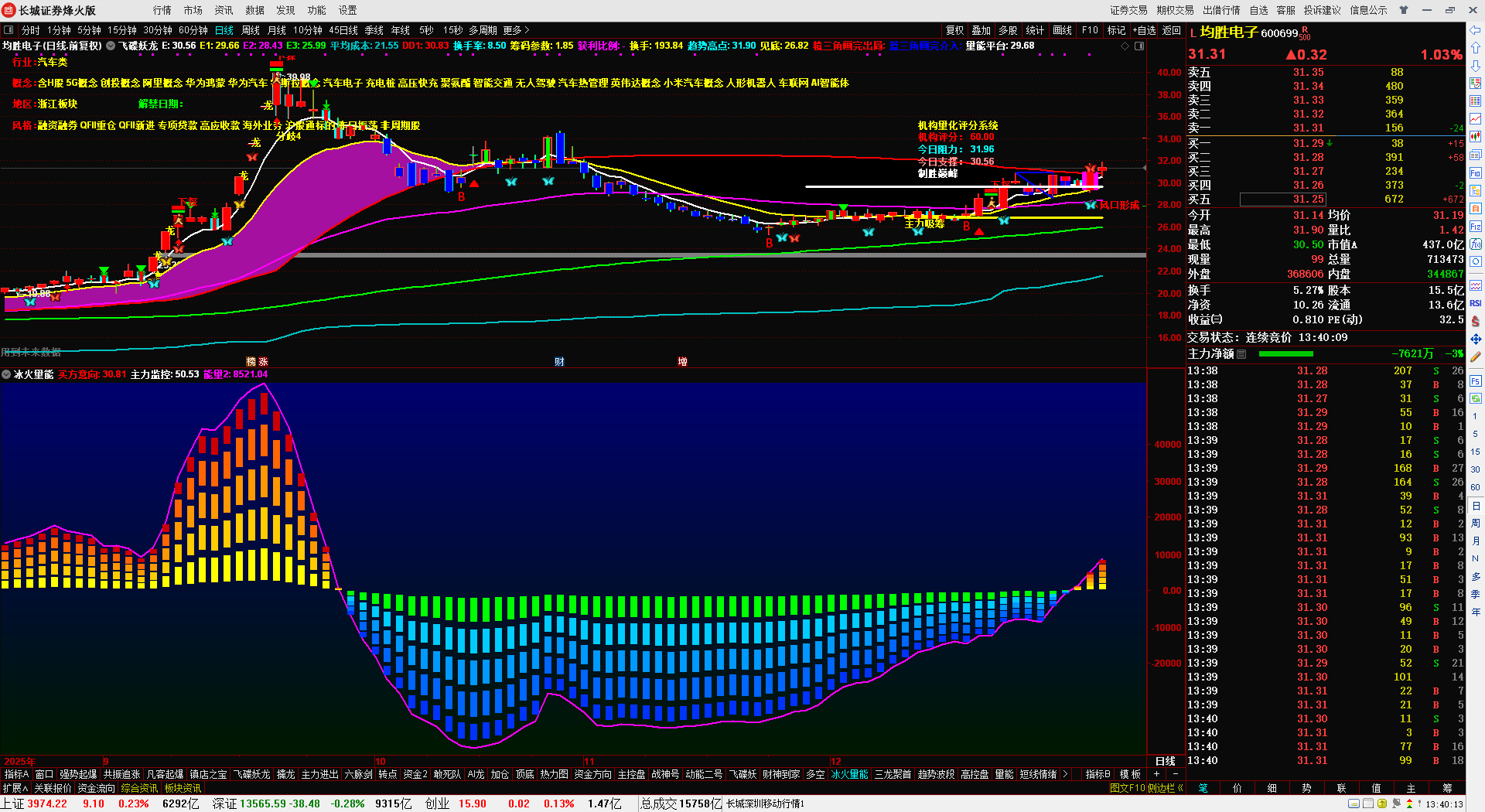Click the down arrow icon in right sidebar
The width and height of the screenshot is (1485, 812).
1476,66
